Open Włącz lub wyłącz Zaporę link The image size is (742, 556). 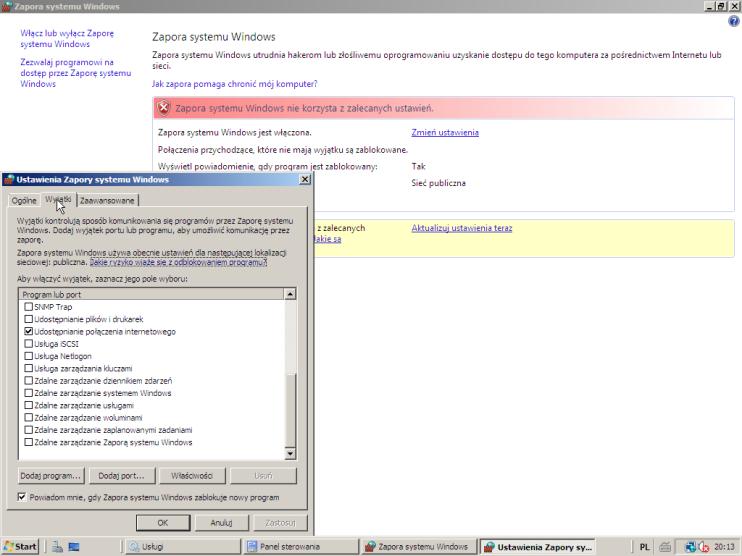[67, 38]
